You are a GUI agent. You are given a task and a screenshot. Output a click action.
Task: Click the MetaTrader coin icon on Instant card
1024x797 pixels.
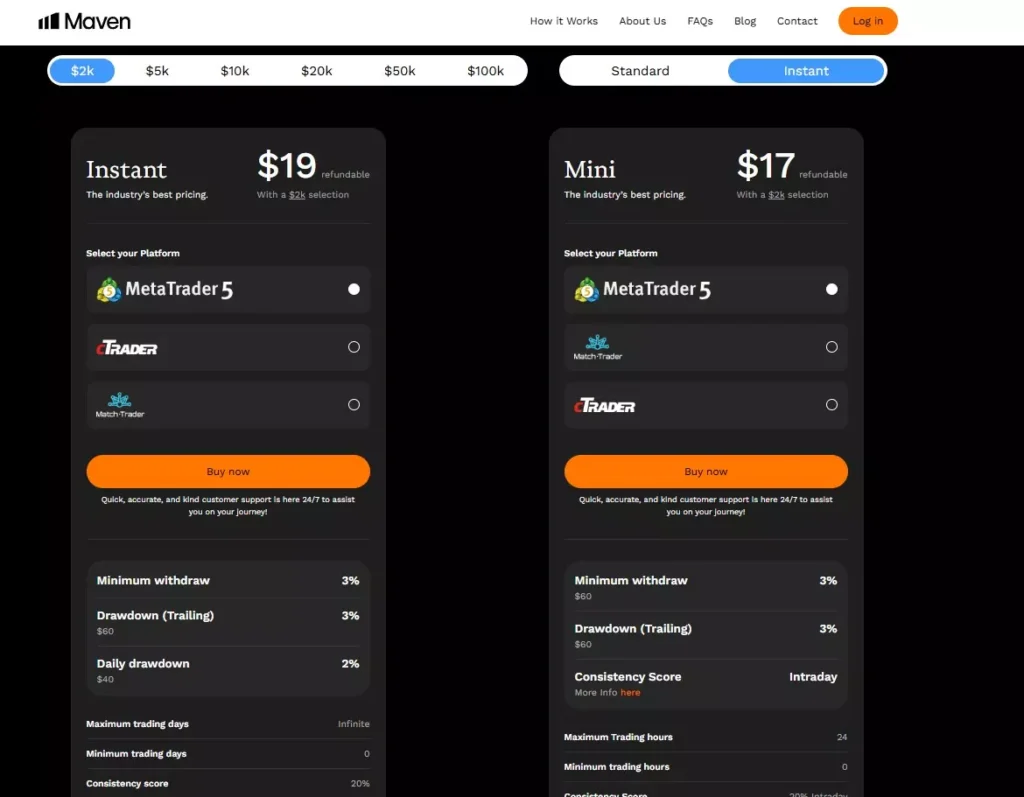(x=105, y=289)
